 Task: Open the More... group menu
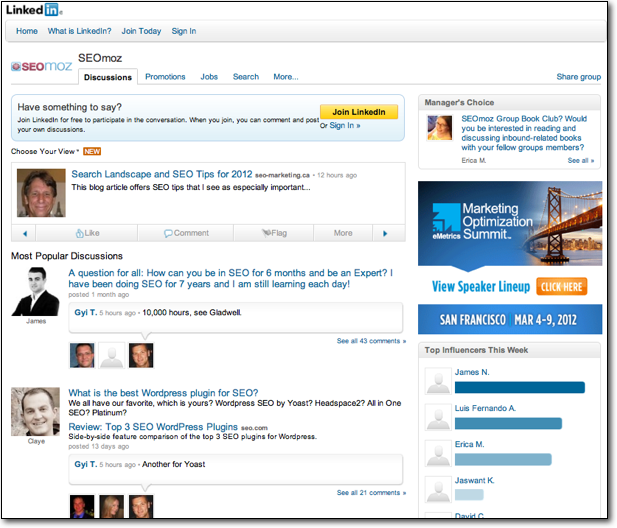[285, 77]
